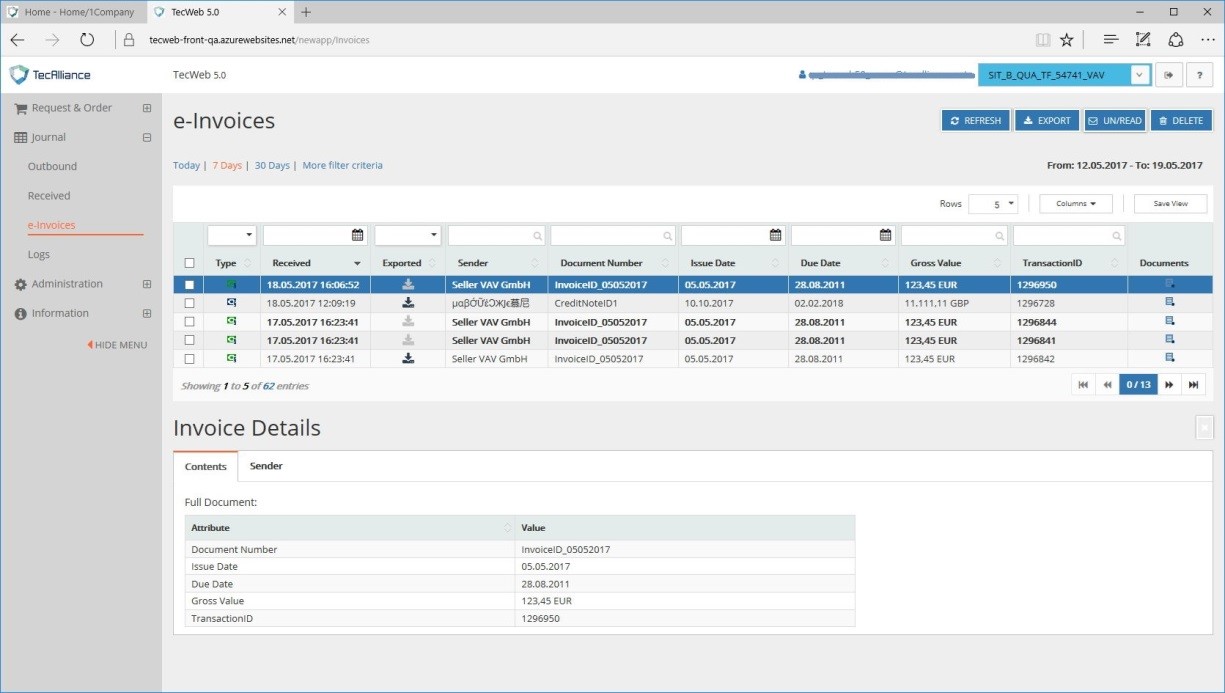
Task: Open documents icon for transaction 1296844
Action: click(x=1169, y=321)
